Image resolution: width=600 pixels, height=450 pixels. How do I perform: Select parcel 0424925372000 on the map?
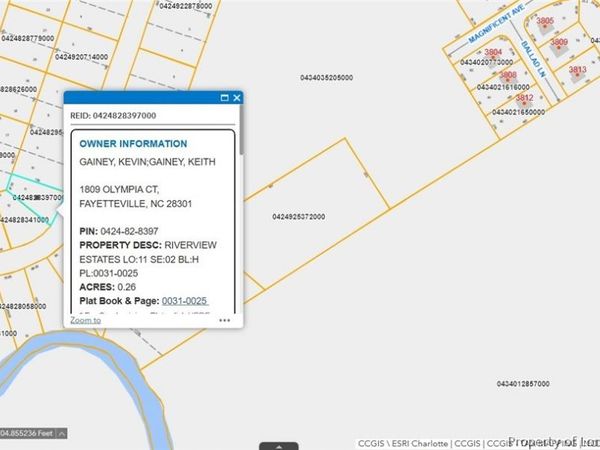pos(298,216)
